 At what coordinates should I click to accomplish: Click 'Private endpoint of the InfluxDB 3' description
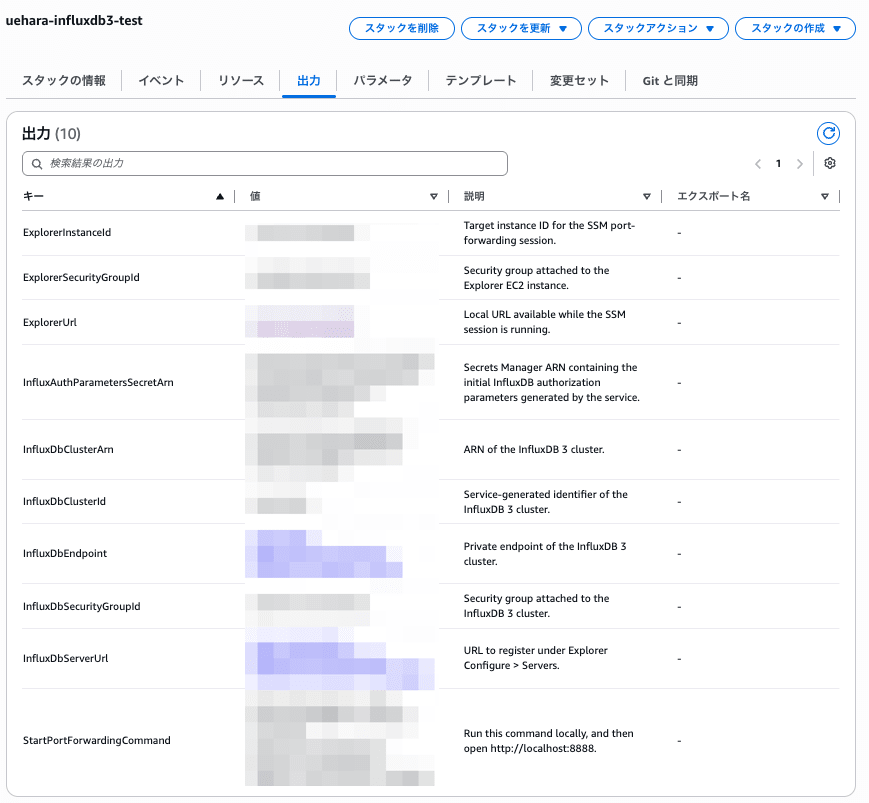545,554
